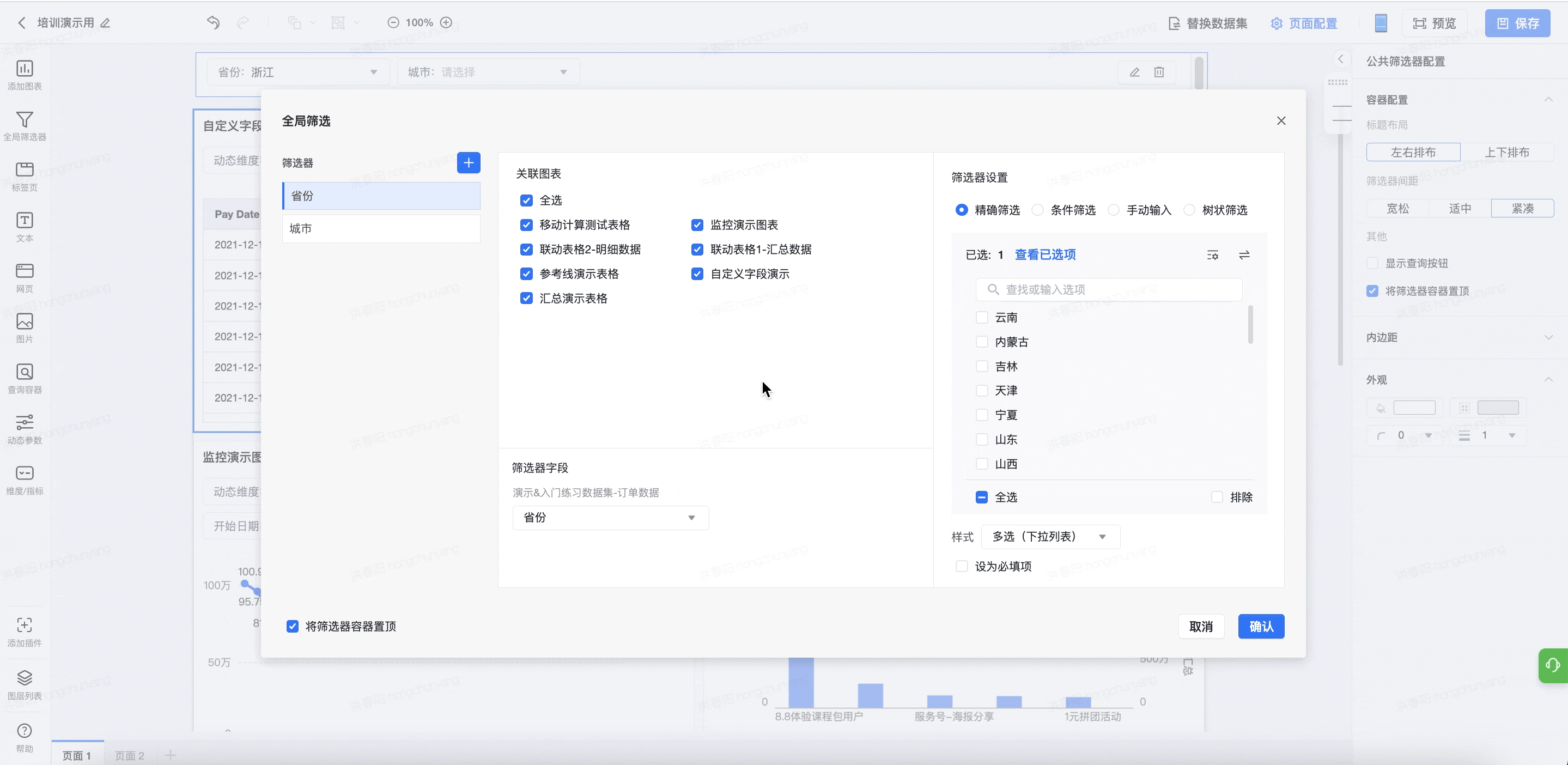This screenshot has height=765, width=1568.
Task: Open 帮助 in sidebar
Action: (25, 738)
